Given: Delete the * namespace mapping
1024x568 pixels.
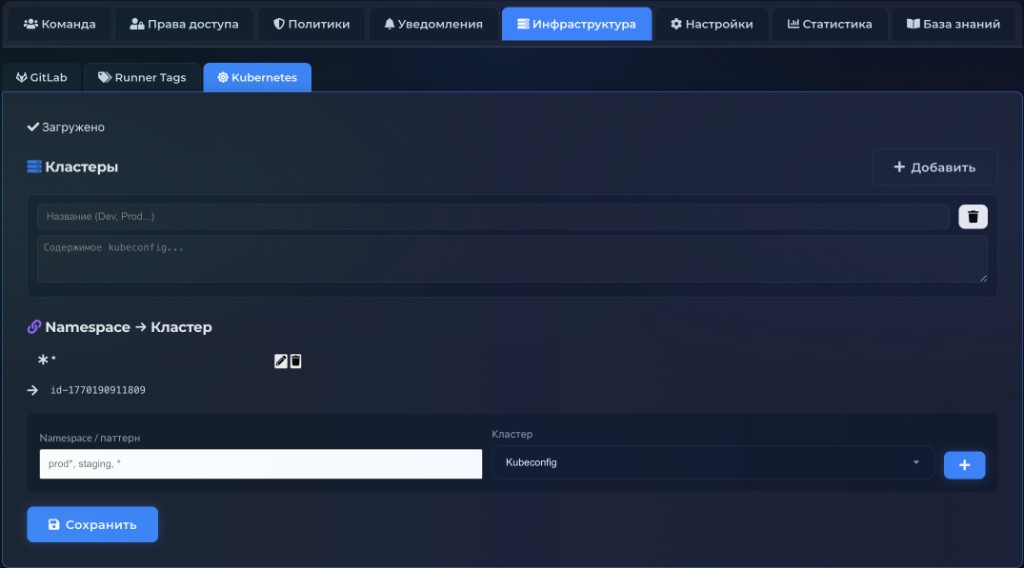Looking at the screenshot, I should pyautogui.click(x=296, y=361).
